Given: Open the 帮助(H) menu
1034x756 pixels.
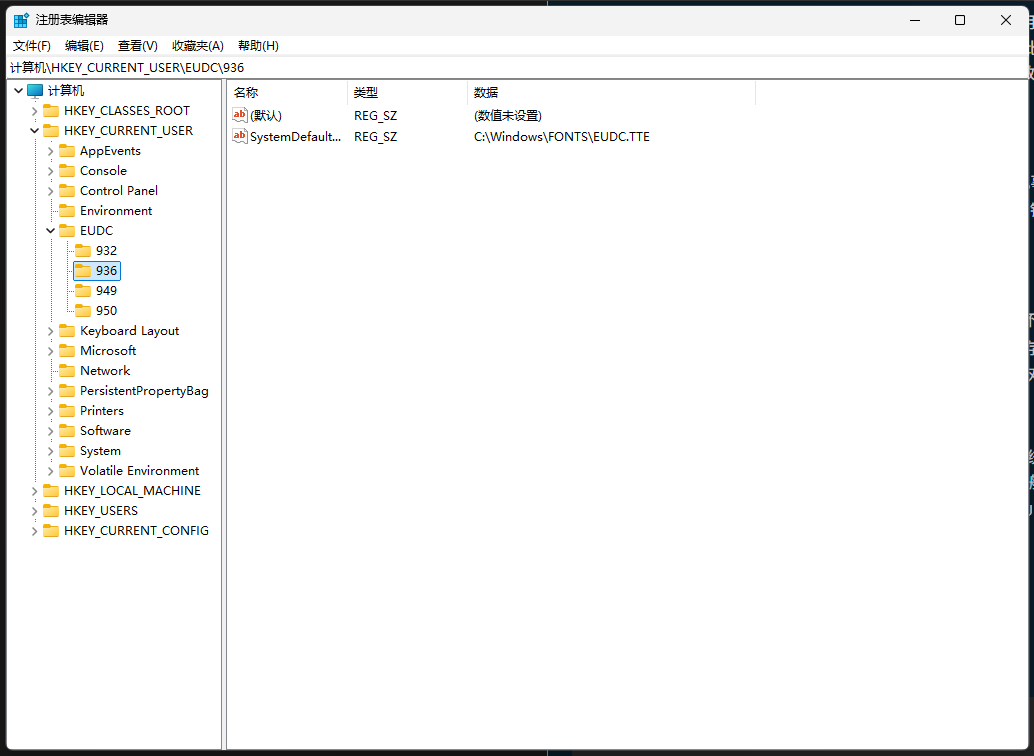Looking at the screenshot, I should [258, 46].
